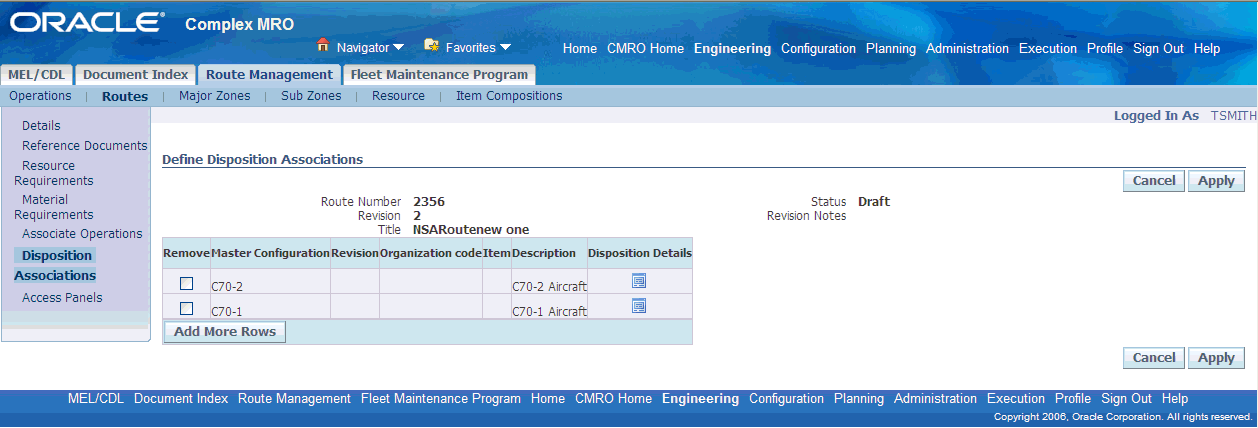Open Material Requirements in side menu
This screenshot has height=428, width=1258.
pos(54,207)
